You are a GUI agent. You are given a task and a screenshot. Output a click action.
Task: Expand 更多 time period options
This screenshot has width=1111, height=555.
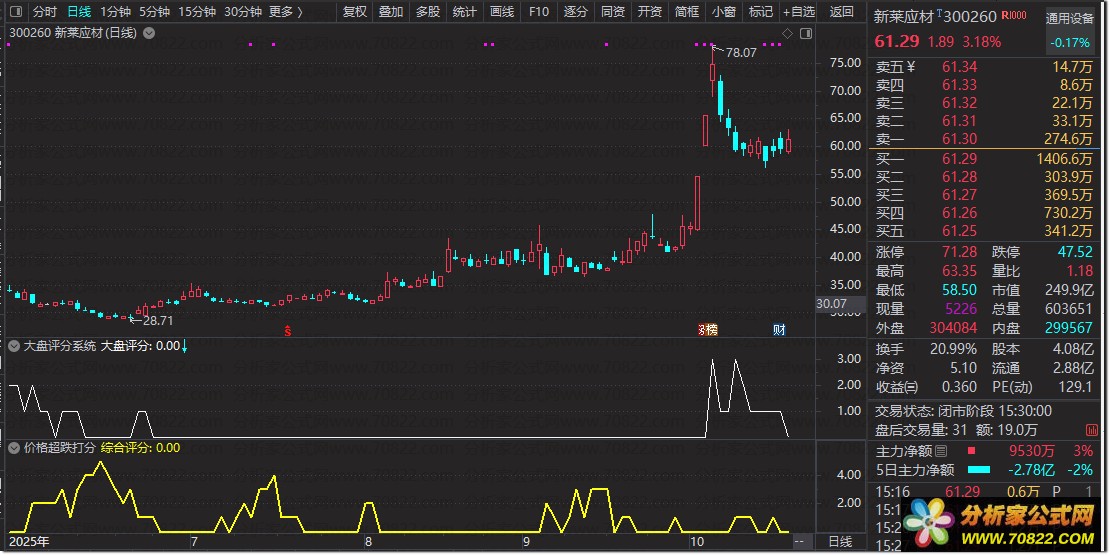point(286,11)
